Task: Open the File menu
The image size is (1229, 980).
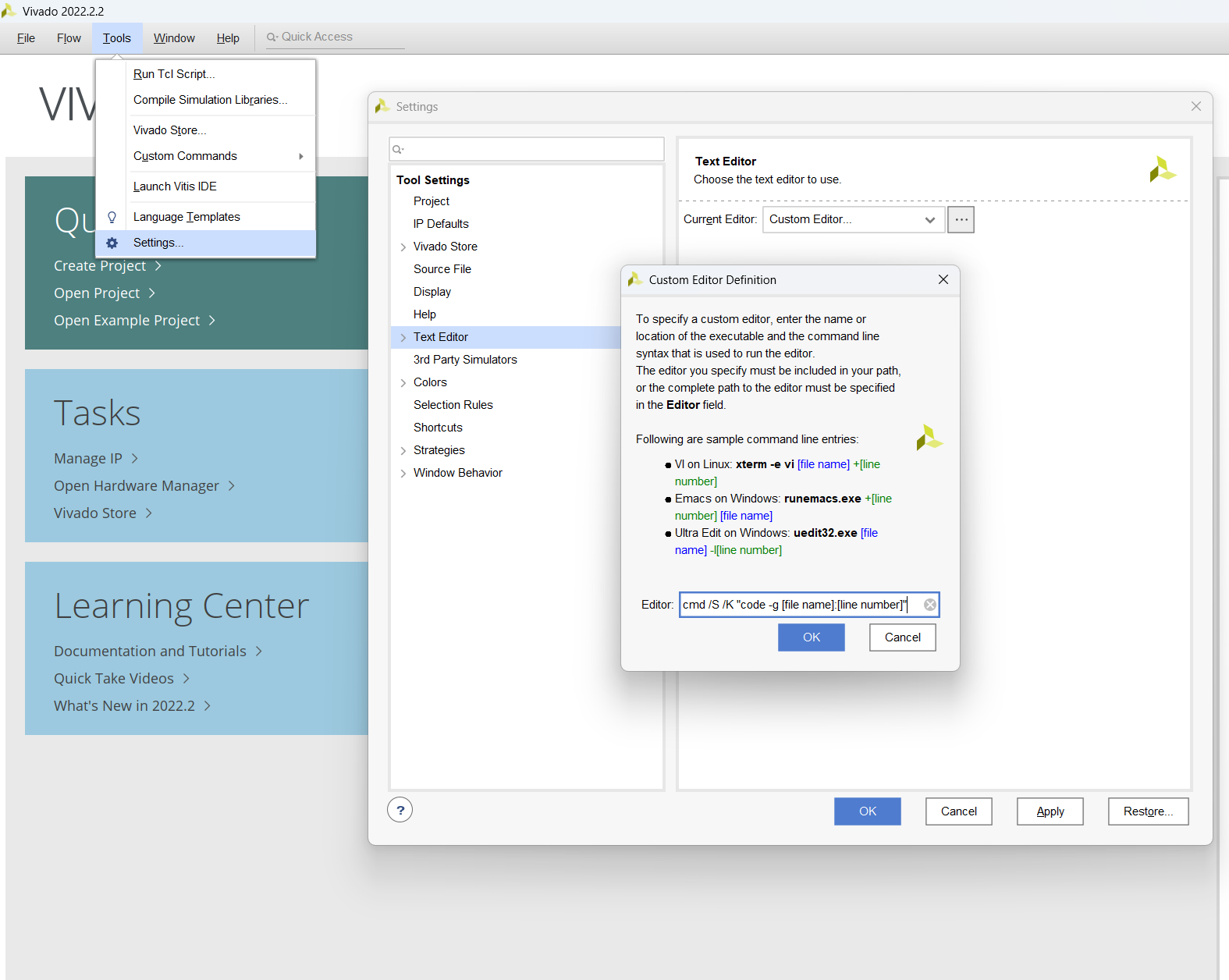Action: pyautogui.click(x=26, y=38)
